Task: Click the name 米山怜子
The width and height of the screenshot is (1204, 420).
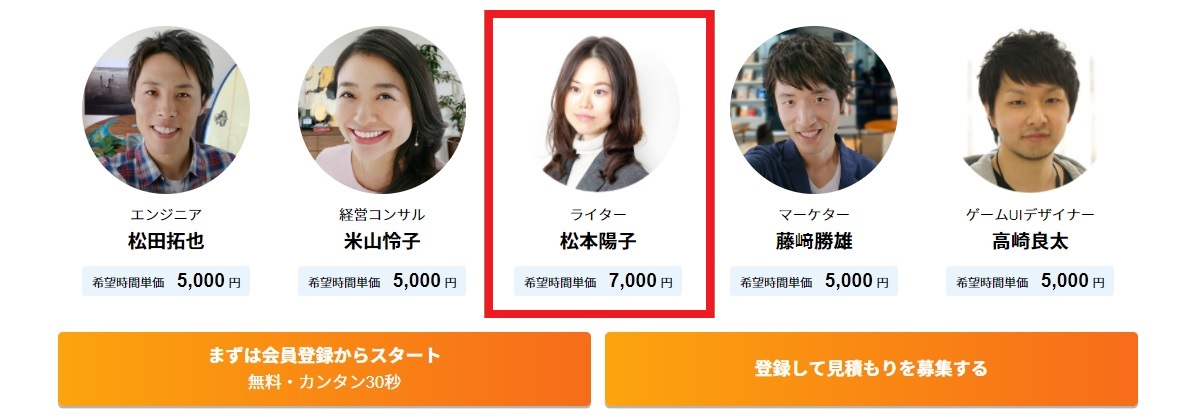Action: coord(382,242)
